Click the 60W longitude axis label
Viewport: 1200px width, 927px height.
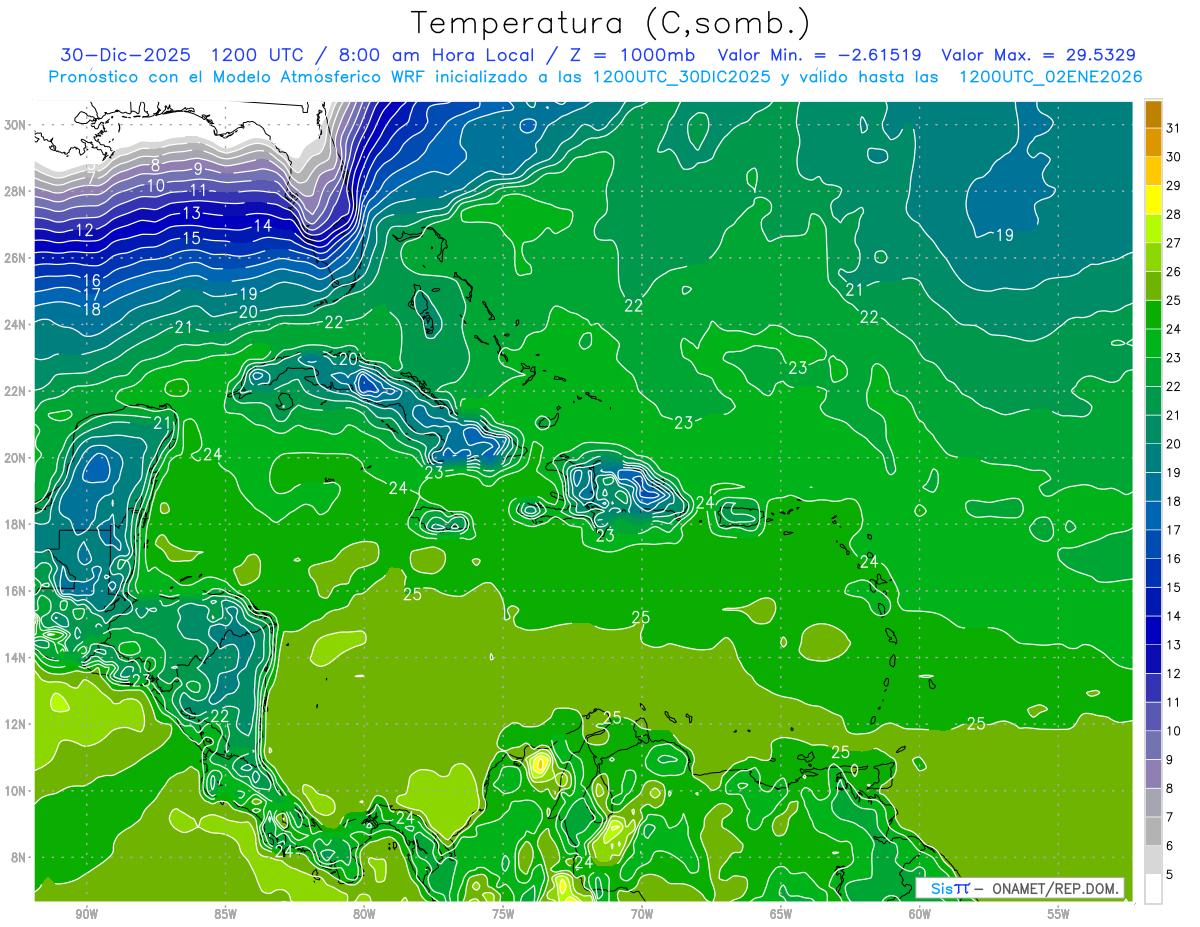[x=920, y=915]
